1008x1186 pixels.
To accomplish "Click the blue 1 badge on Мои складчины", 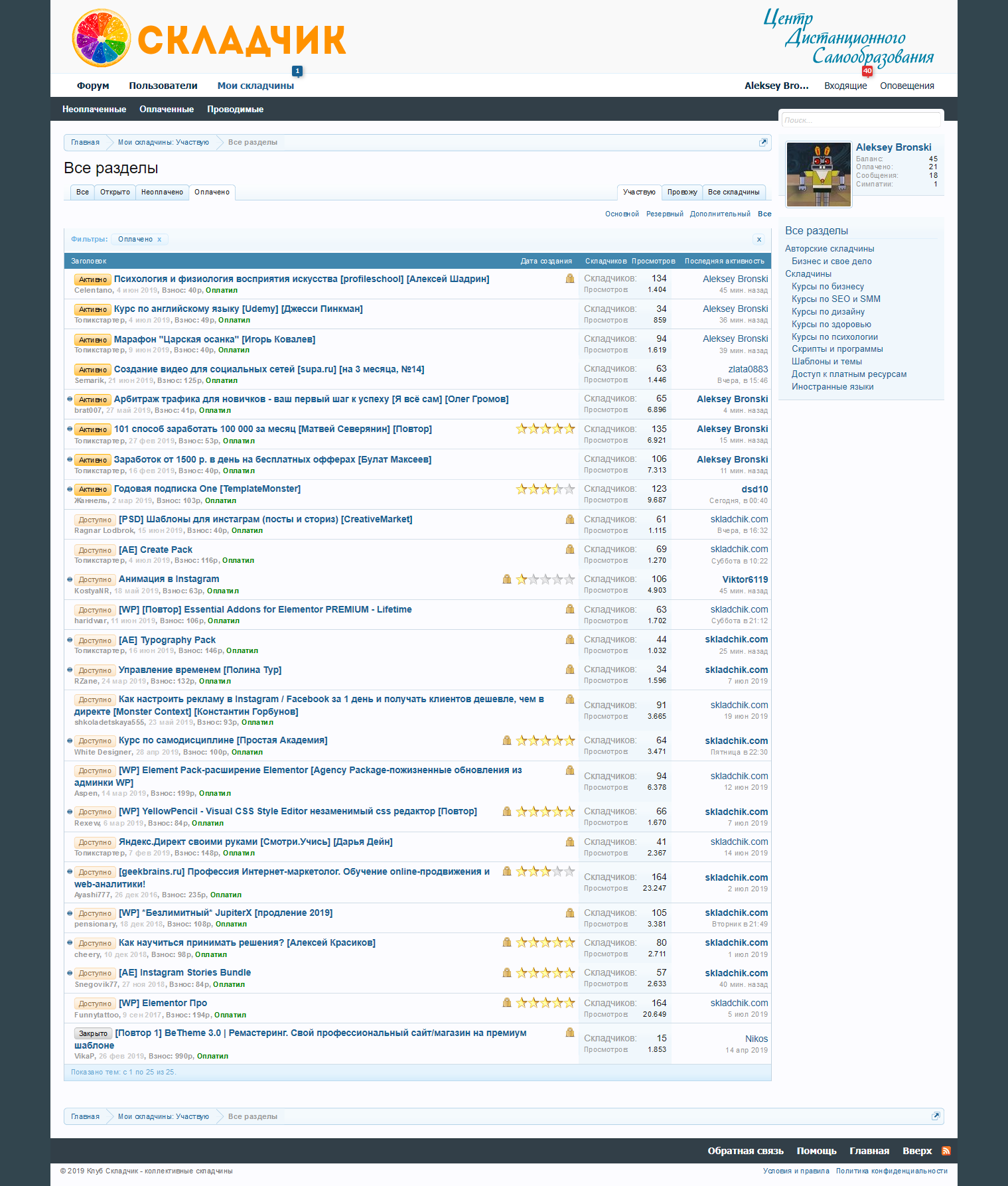I will click(297, 71).
